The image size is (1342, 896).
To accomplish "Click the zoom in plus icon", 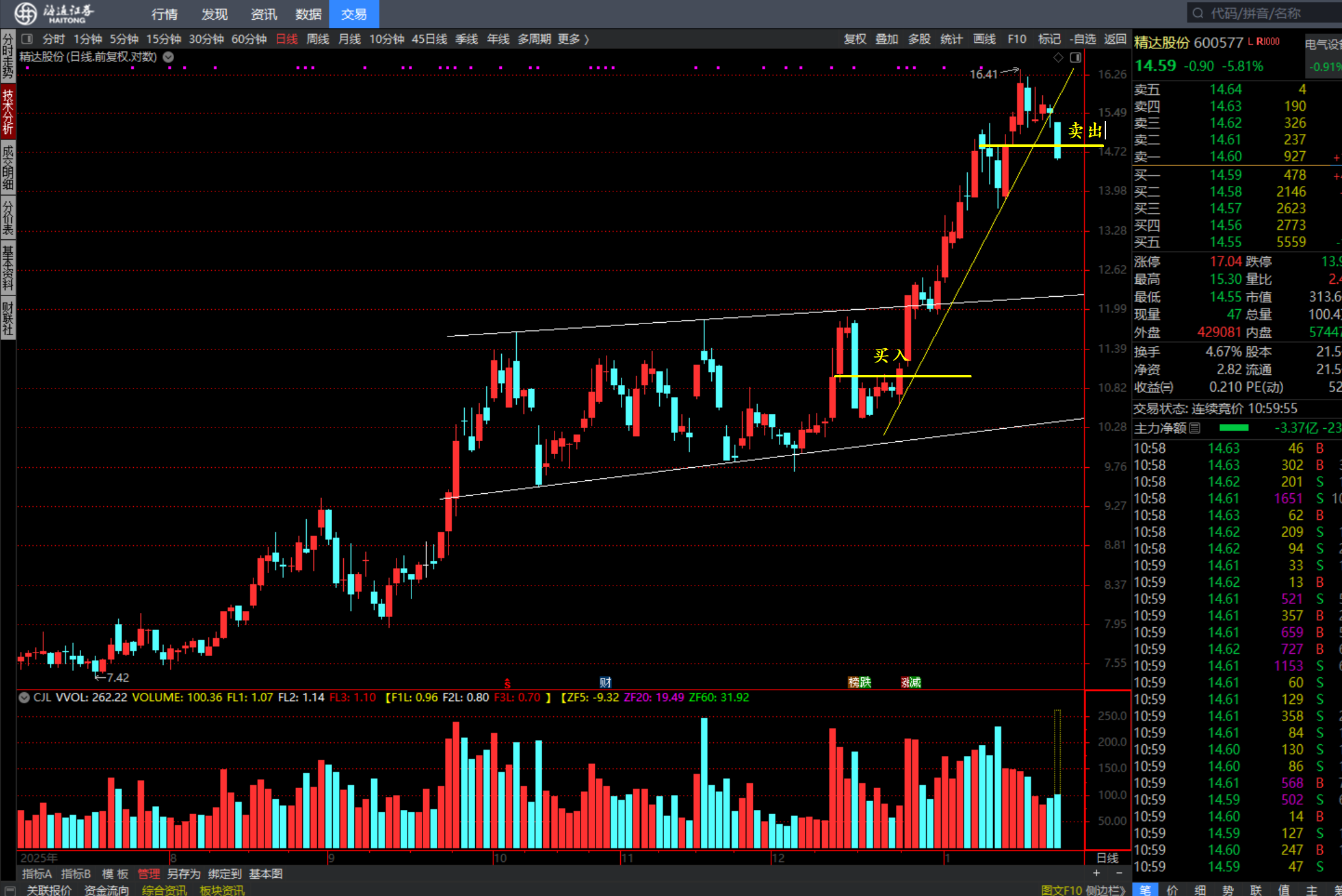I will tap(1096, 873).
